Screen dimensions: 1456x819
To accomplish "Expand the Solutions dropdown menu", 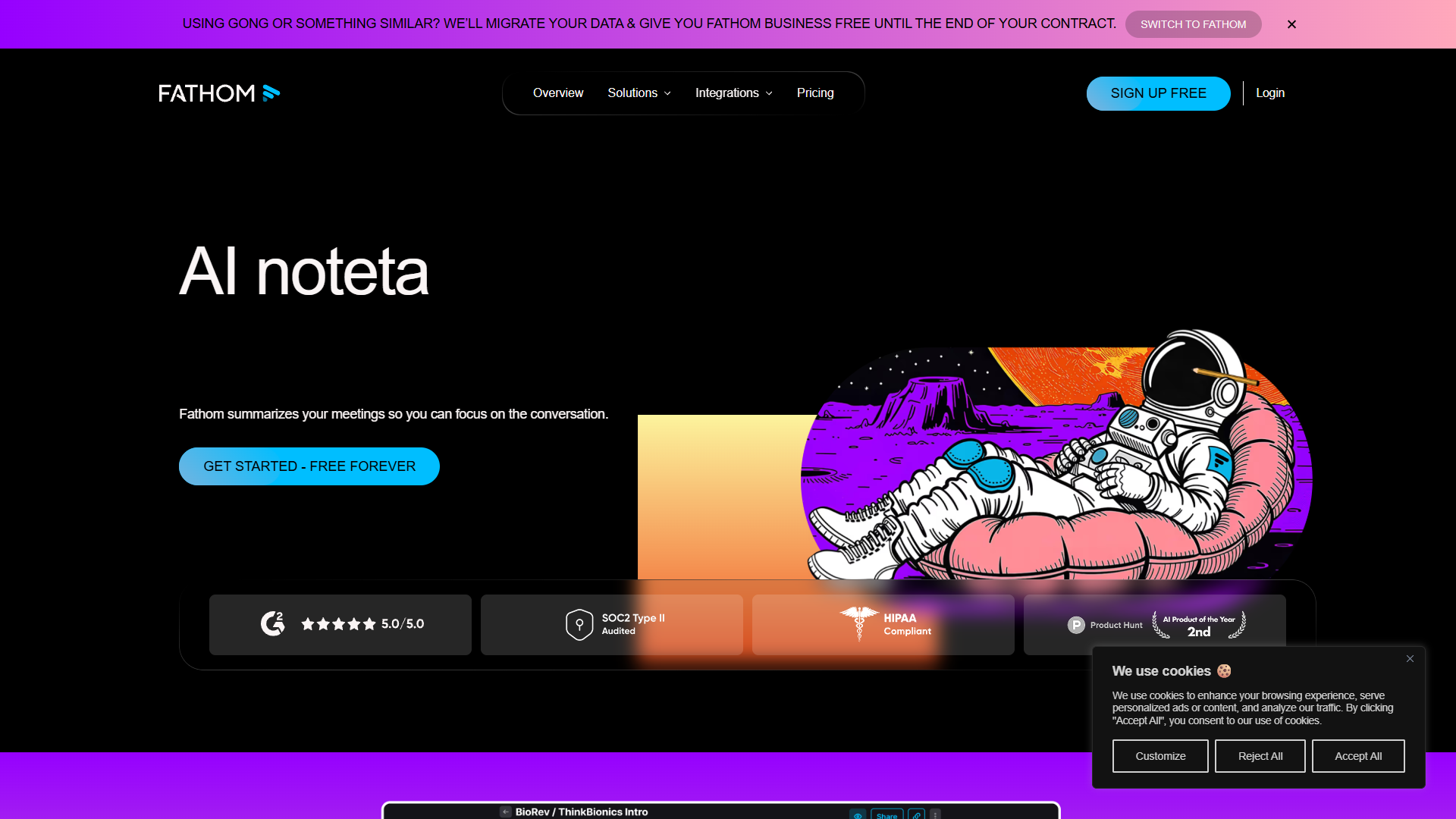I will coord(639,93).
